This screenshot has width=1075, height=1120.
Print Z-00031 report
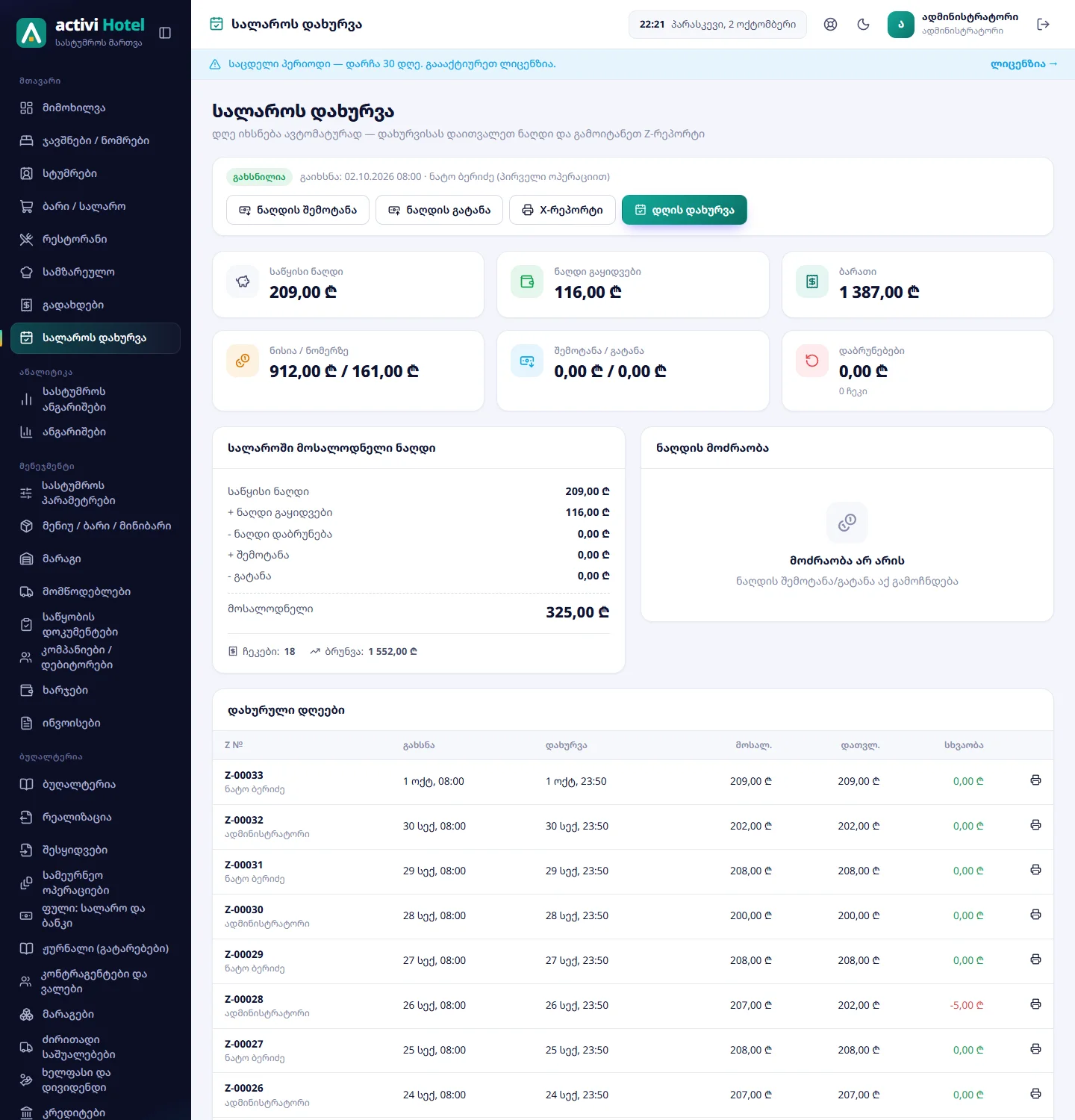click(1035, 870)
